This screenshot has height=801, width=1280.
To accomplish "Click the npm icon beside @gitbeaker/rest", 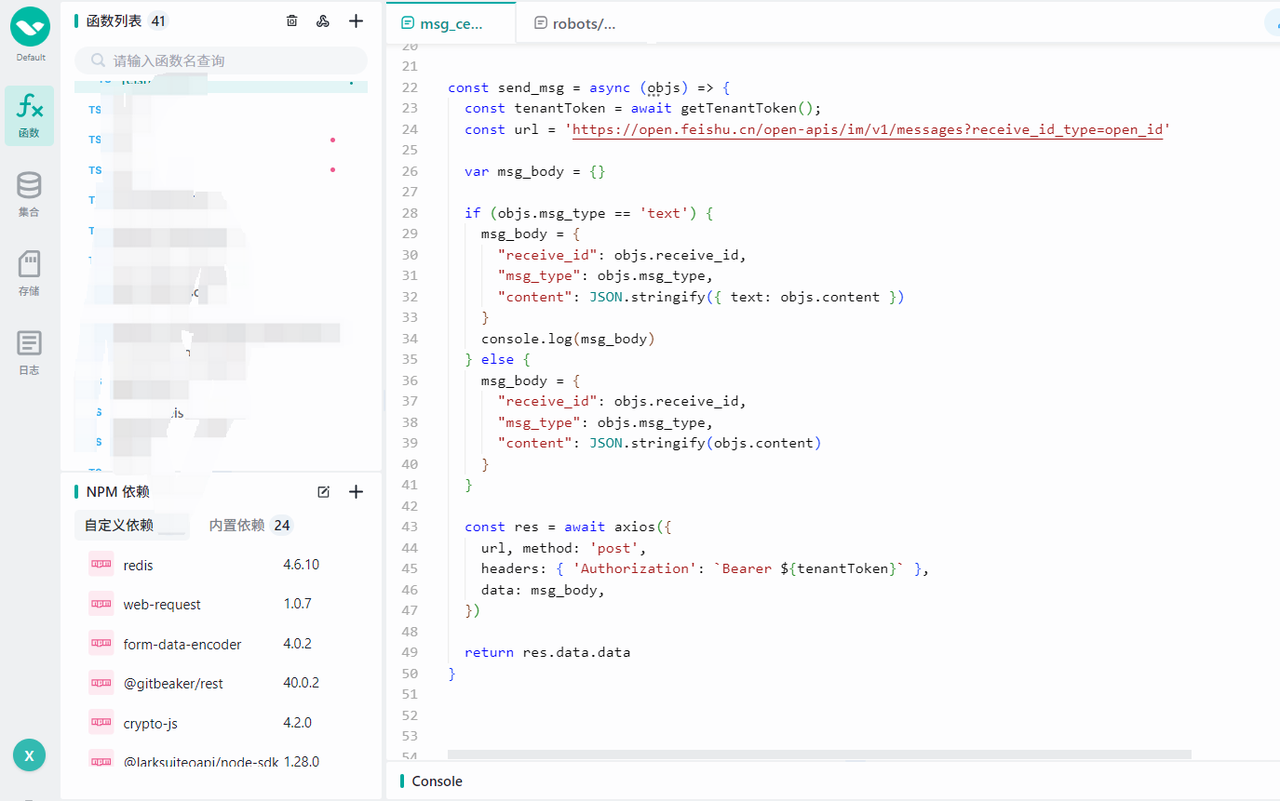I will coord(101,683).
